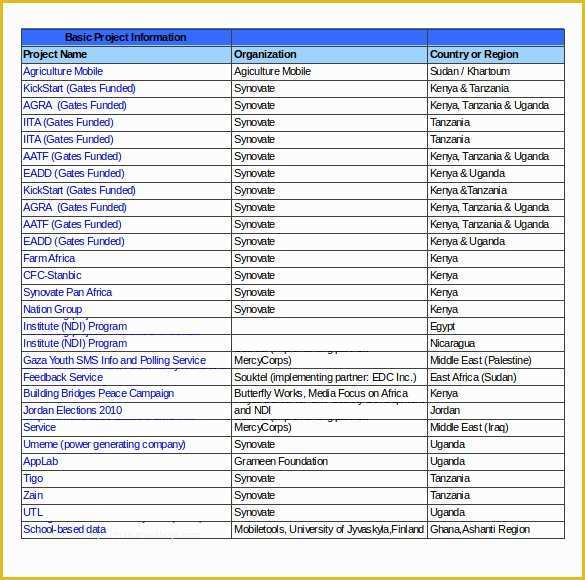585x580 pixels.
Task: Select 'Synovate' in the Tigo row
Action: click(x=254, y=478)
